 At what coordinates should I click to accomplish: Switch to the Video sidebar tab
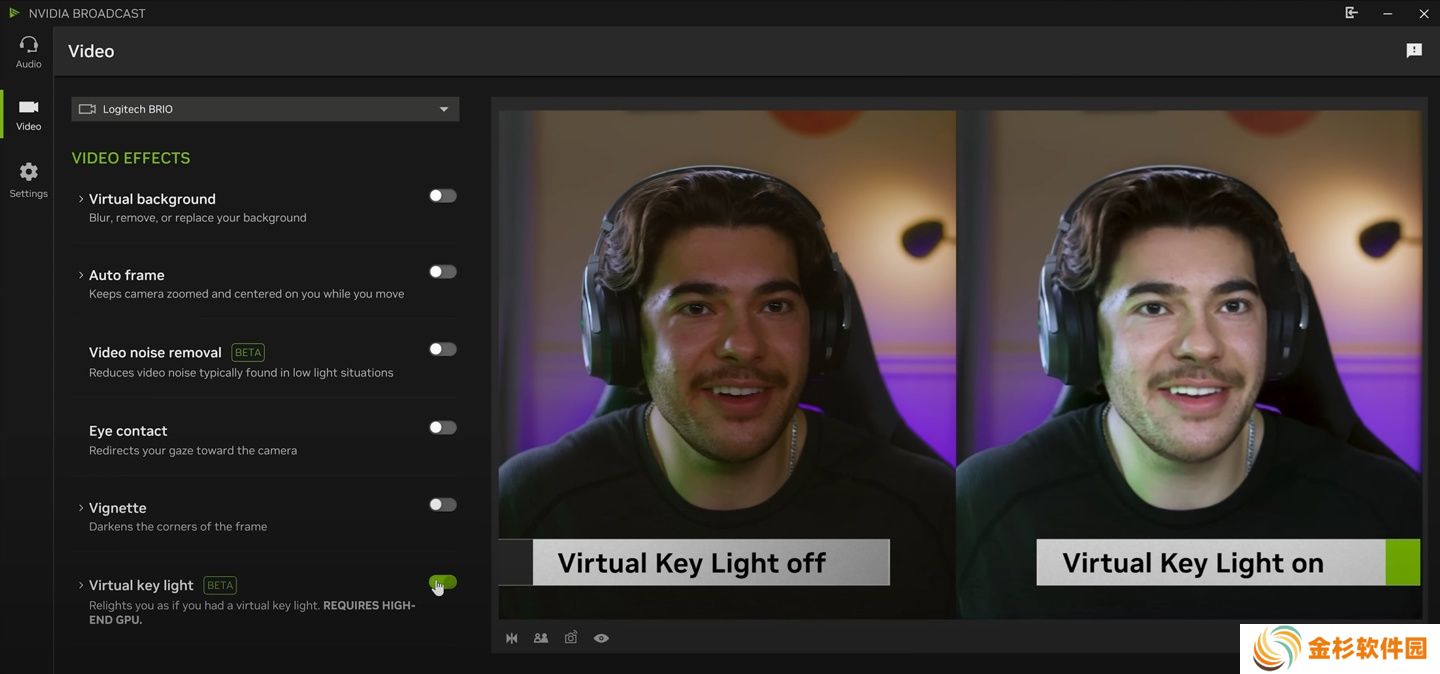coord(28,114)
